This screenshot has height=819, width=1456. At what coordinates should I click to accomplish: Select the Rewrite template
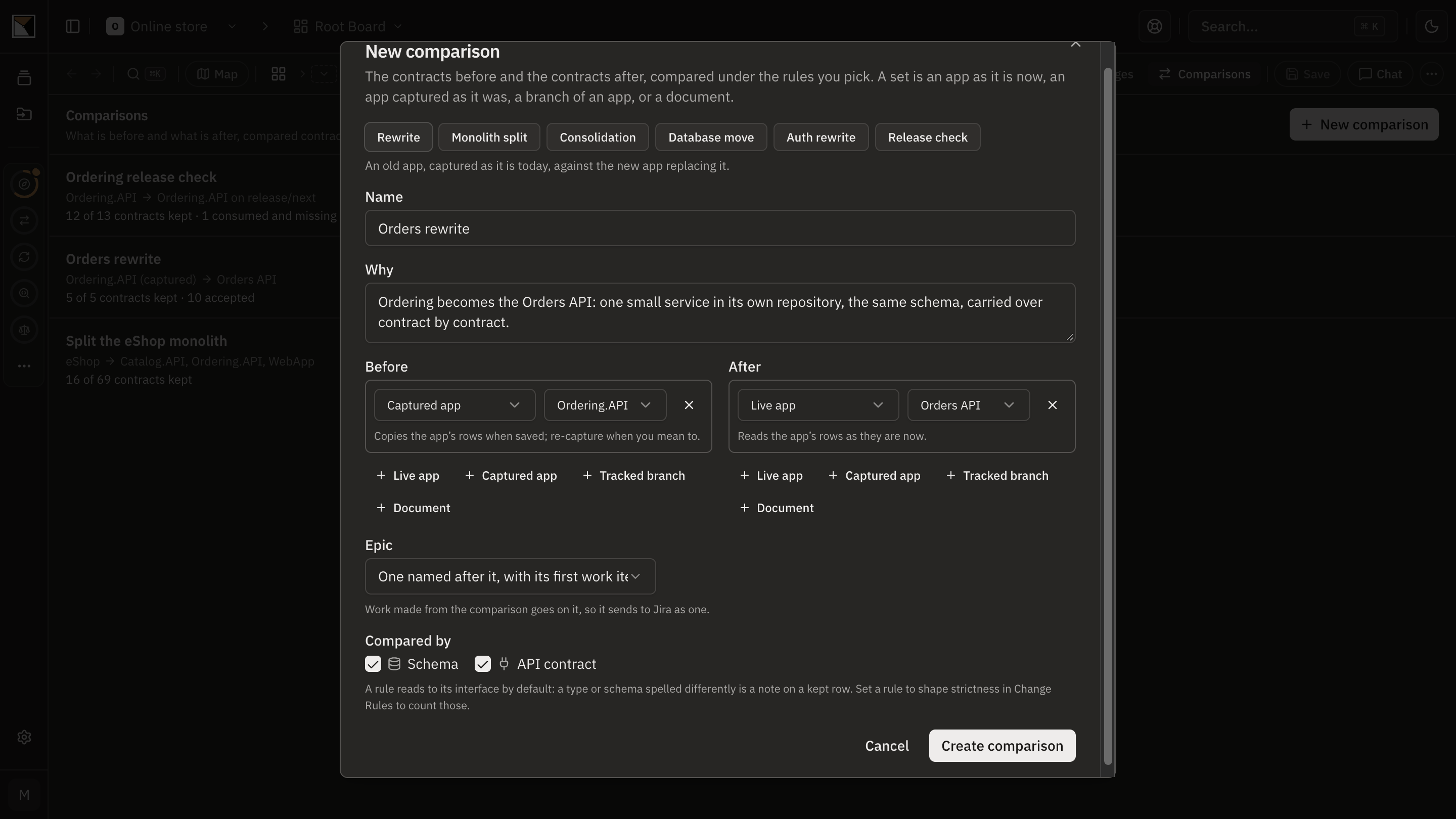[x=398, y=138]
